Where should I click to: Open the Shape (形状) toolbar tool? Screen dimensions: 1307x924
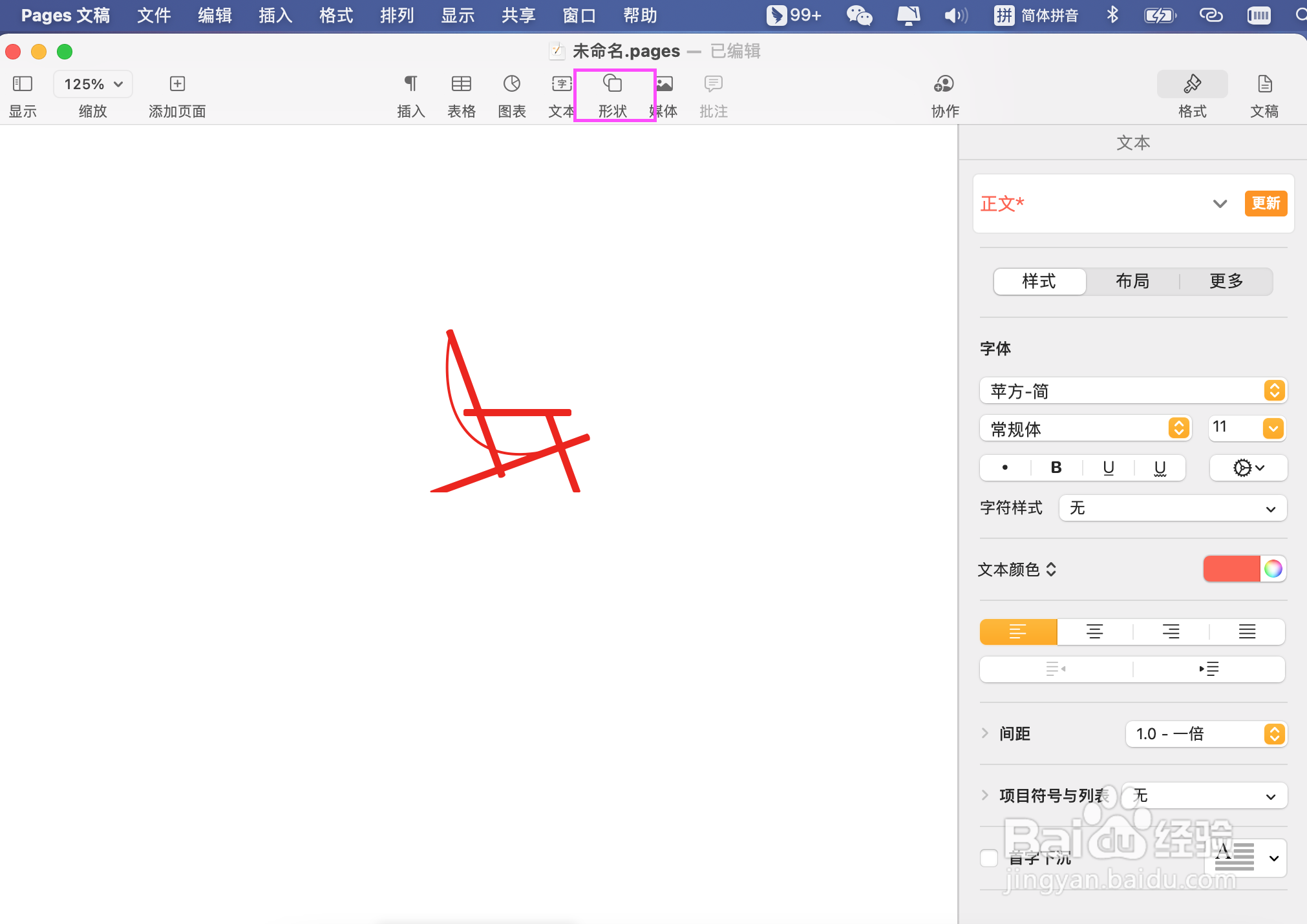[x=612, y=84]
